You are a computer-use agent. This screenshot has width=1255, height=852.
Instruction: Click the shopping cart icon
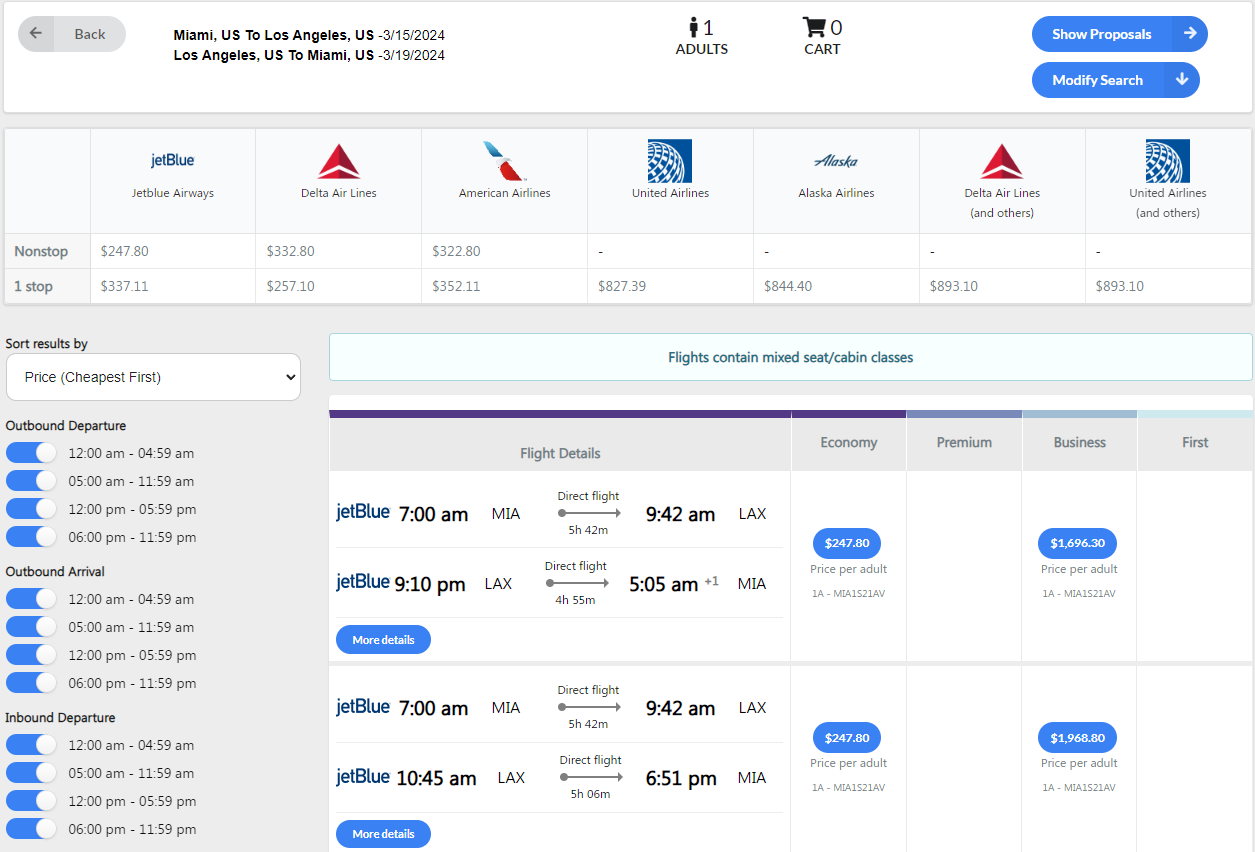(814, 27)
